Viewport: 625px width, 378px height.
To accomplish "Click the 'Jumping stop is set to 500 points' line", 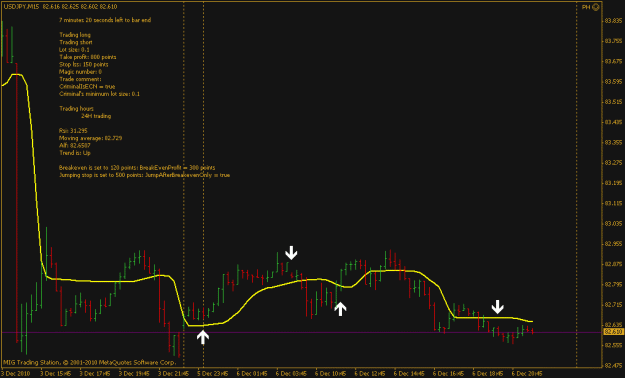I will click(144, 175).
